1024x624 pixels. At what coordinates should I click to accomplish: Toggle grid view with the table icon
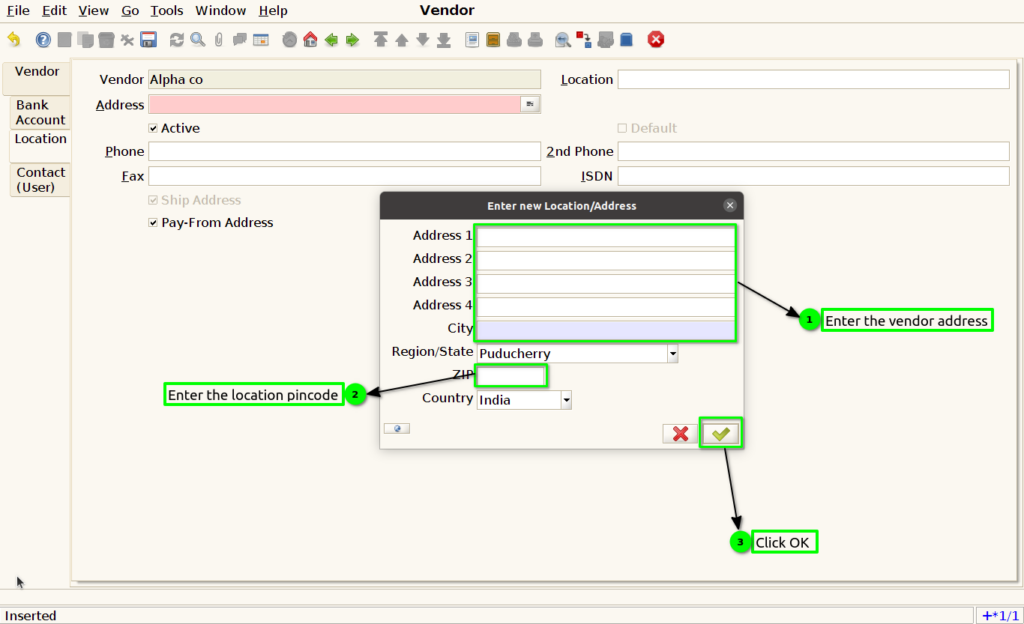click(261, 40)
